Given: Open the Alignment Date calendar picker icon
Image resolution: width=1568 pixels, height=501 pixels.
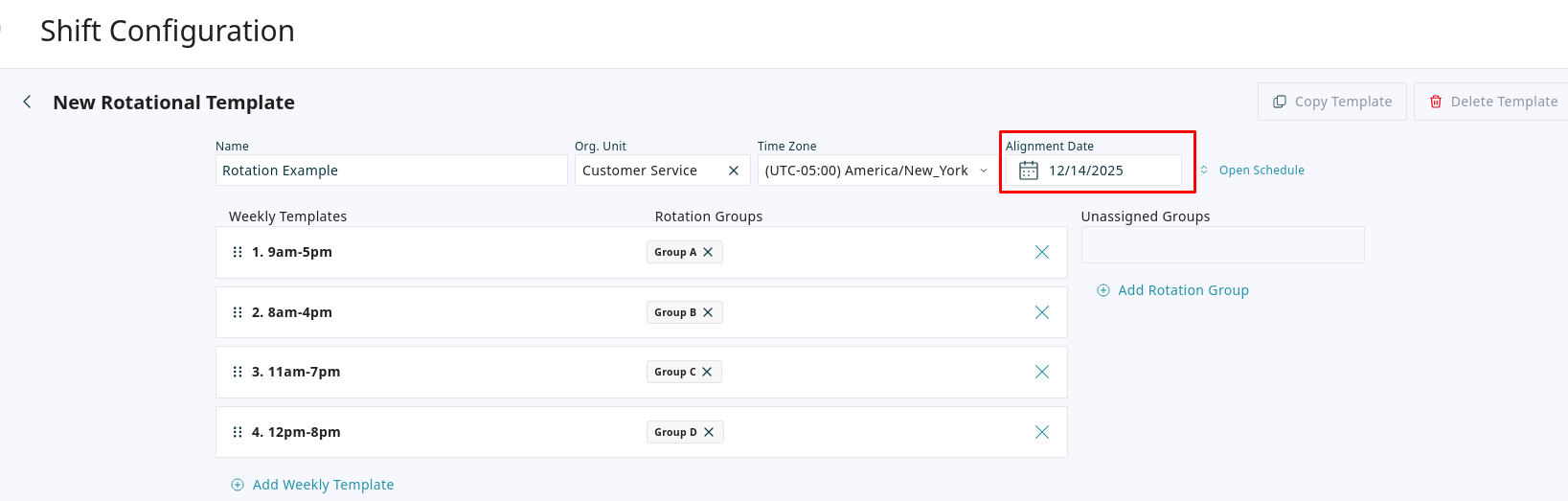Looking at the screenshot, I should coord(1028,171).
